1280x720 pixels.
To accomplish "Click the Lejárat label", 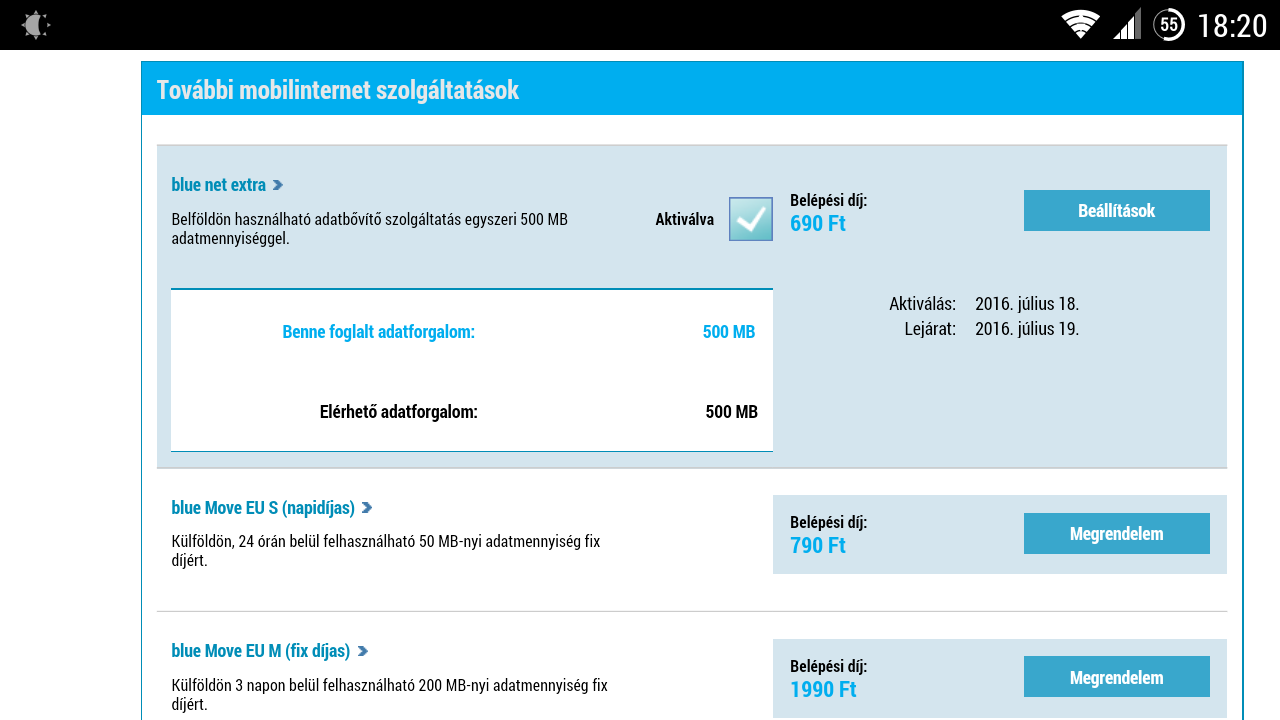I will [930, 329].
